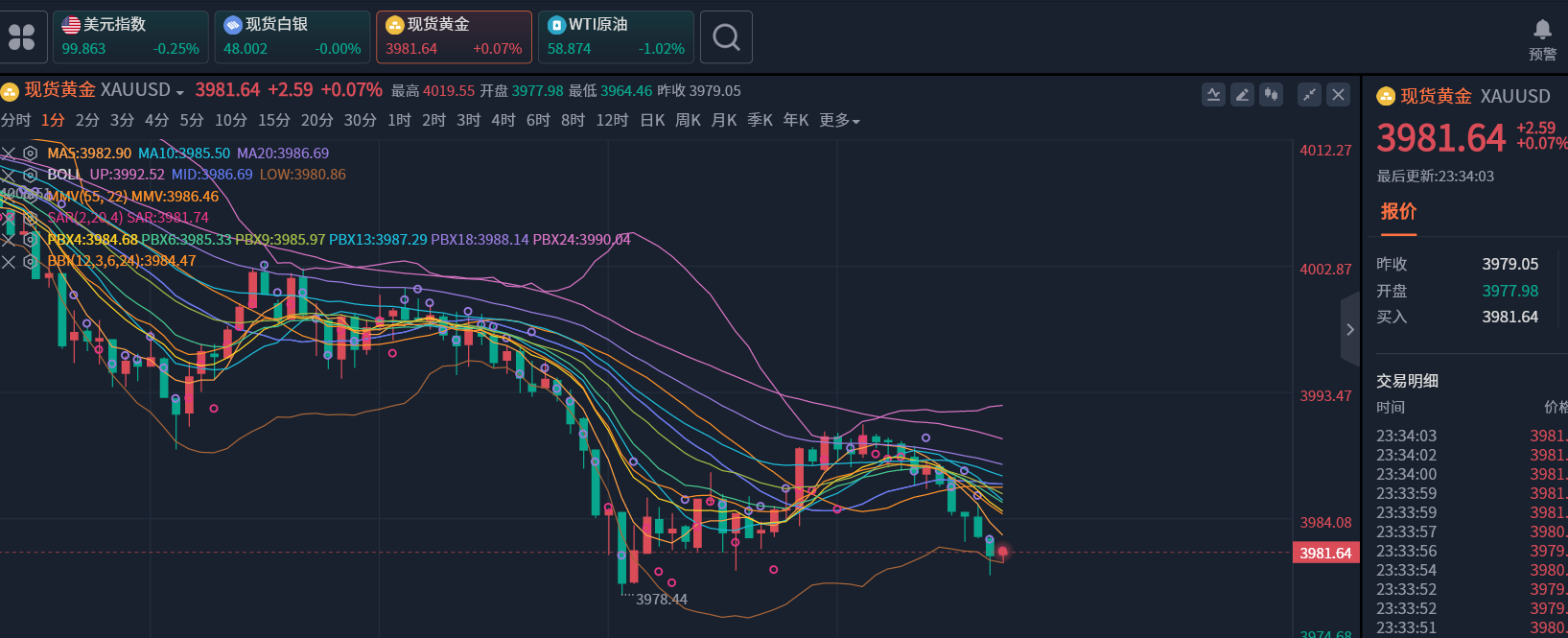Screen dimensions: 1568x638
Task: Remove the PBX indicator with its X
Action: pyautogui.click(x=9, y=240)
